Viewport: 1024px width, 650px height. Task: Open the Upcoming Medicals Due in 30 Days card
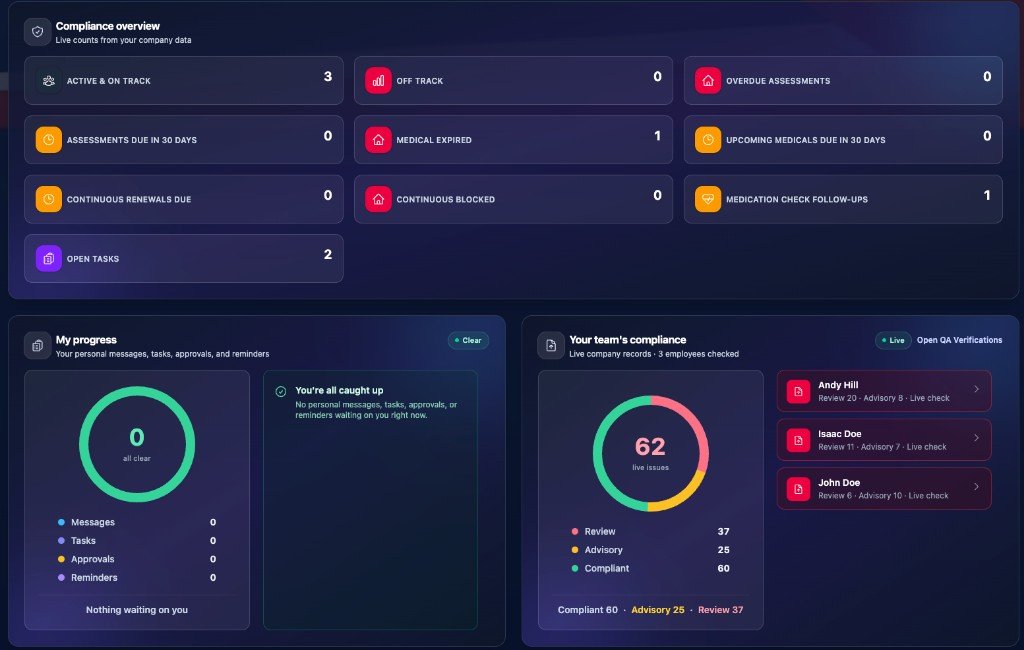(x=843, y=140)
